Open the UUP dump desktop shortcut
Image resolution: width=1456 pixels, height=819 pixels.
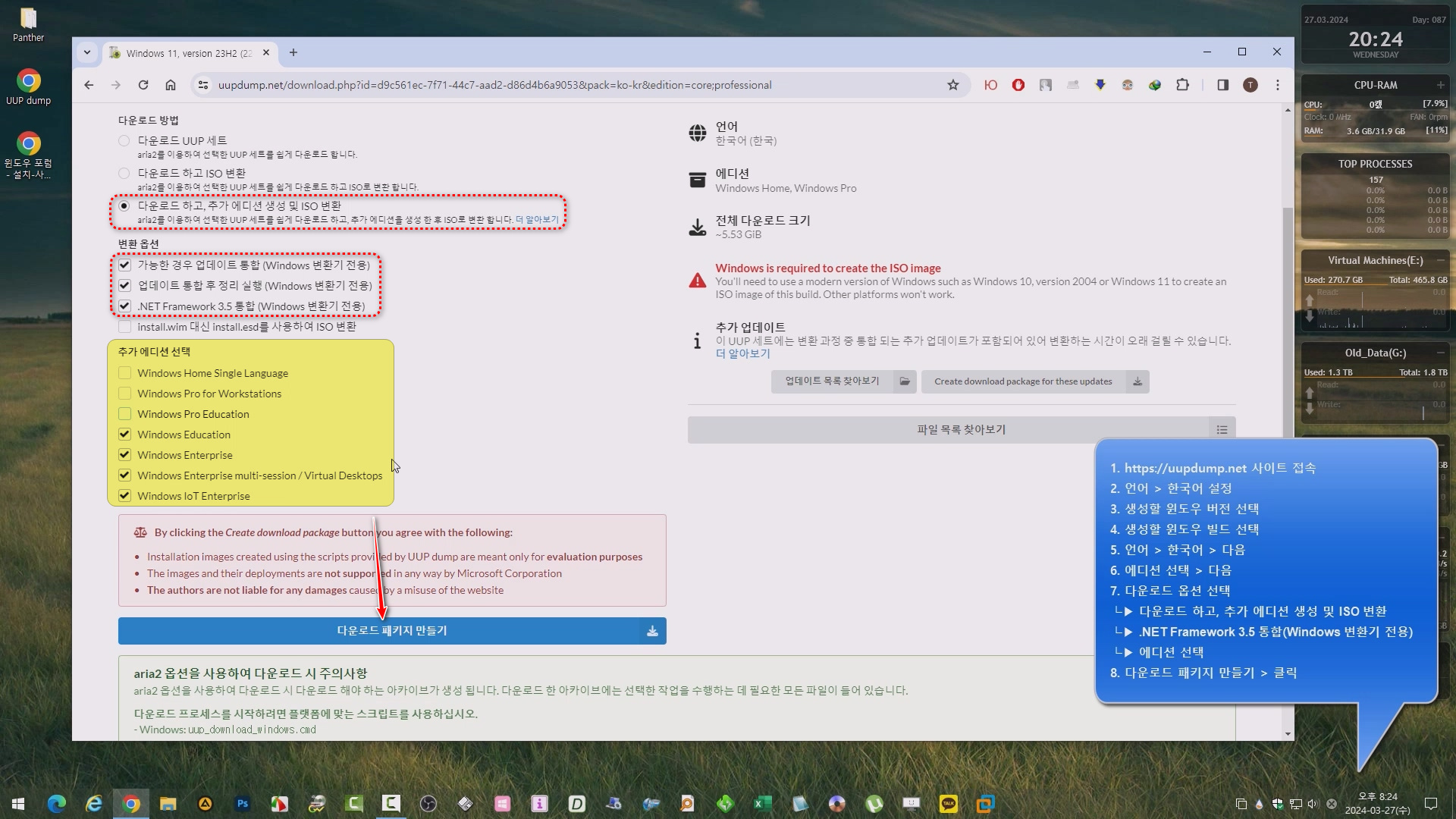click(x=28, y=87)
